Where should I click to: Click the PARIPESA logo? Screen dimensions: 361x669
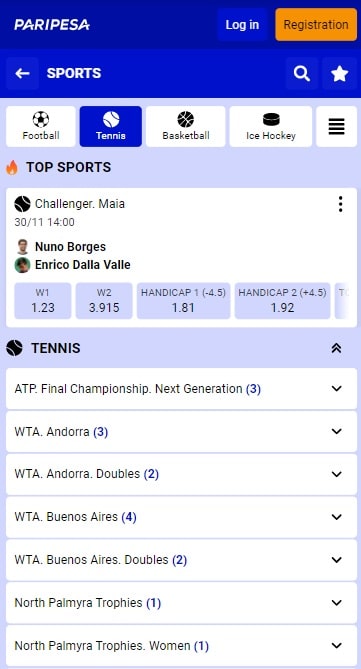tap(52, 24)
